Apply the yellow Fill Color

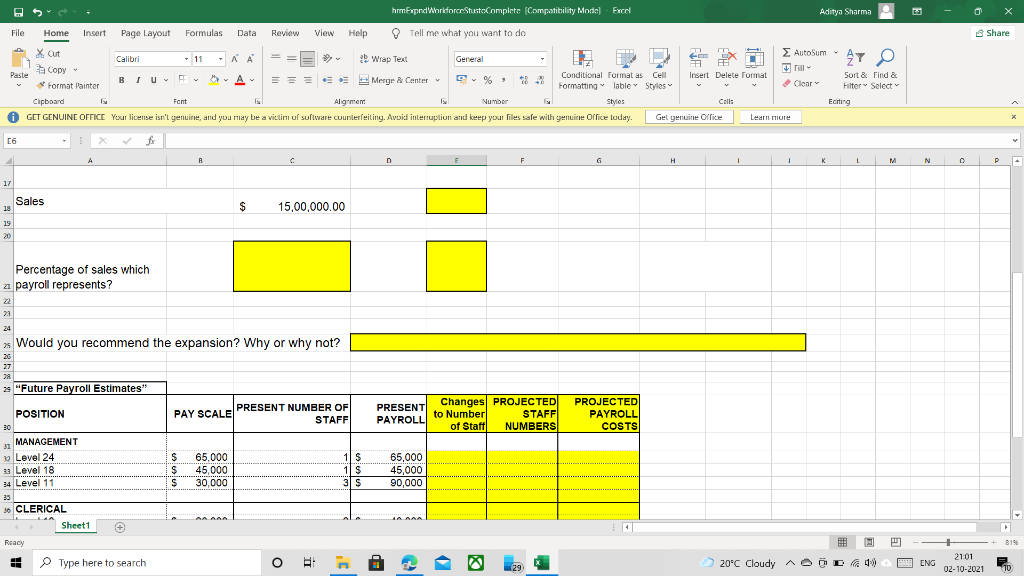point(214,80)
